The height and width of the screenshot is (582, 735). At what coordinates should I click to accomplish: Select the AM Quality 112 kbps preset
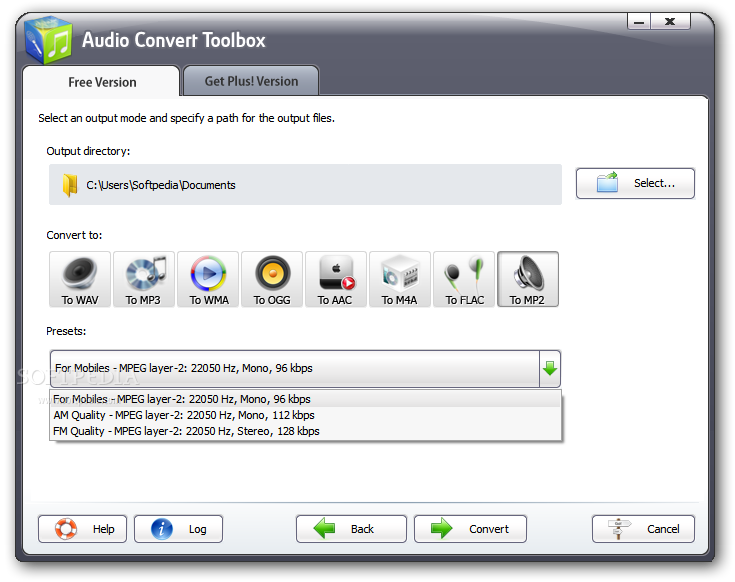tap(305, 415)
